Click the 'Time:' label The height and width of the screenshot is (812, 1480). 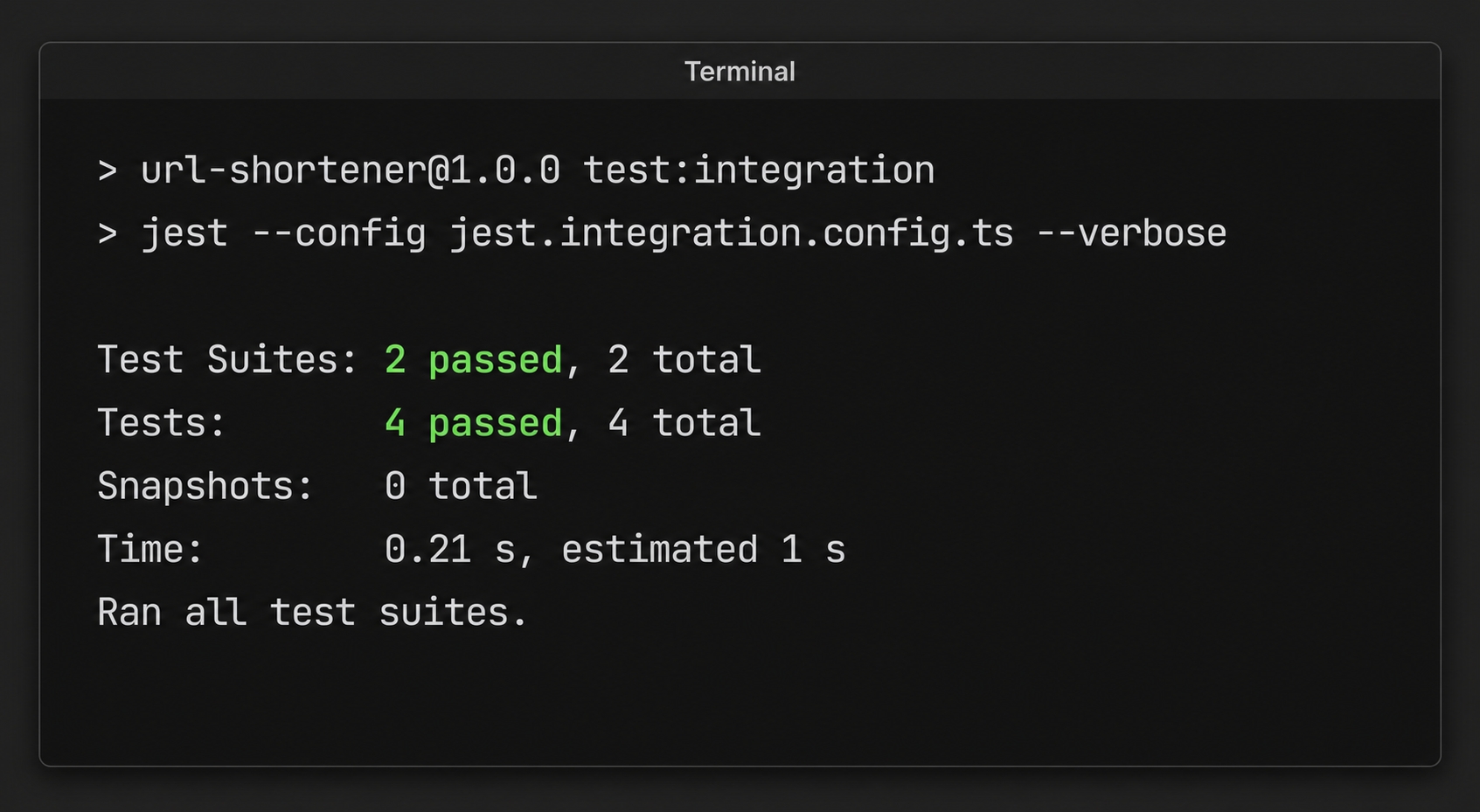click(150, 550)
